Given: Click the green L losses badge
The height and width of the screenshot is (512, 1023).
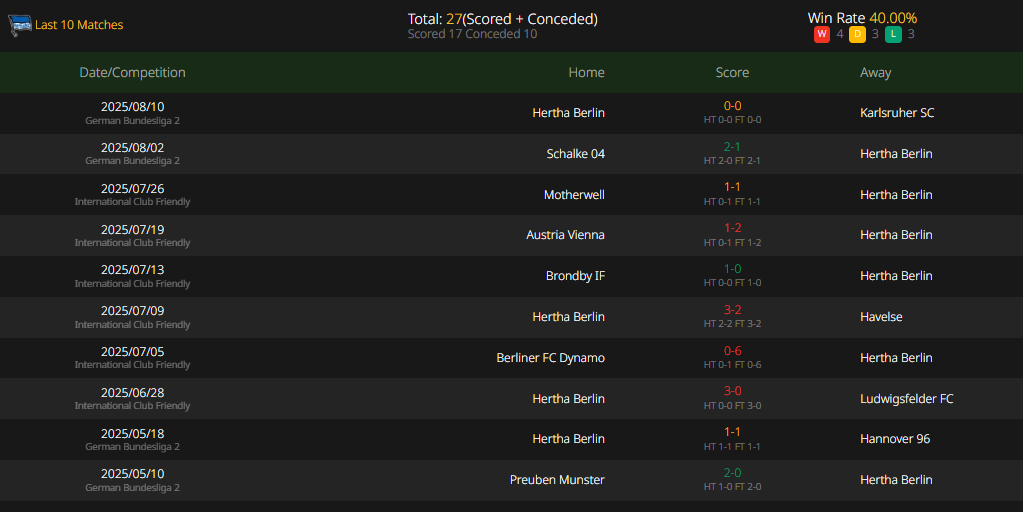Looking at the screenshot, I should 893,34.
